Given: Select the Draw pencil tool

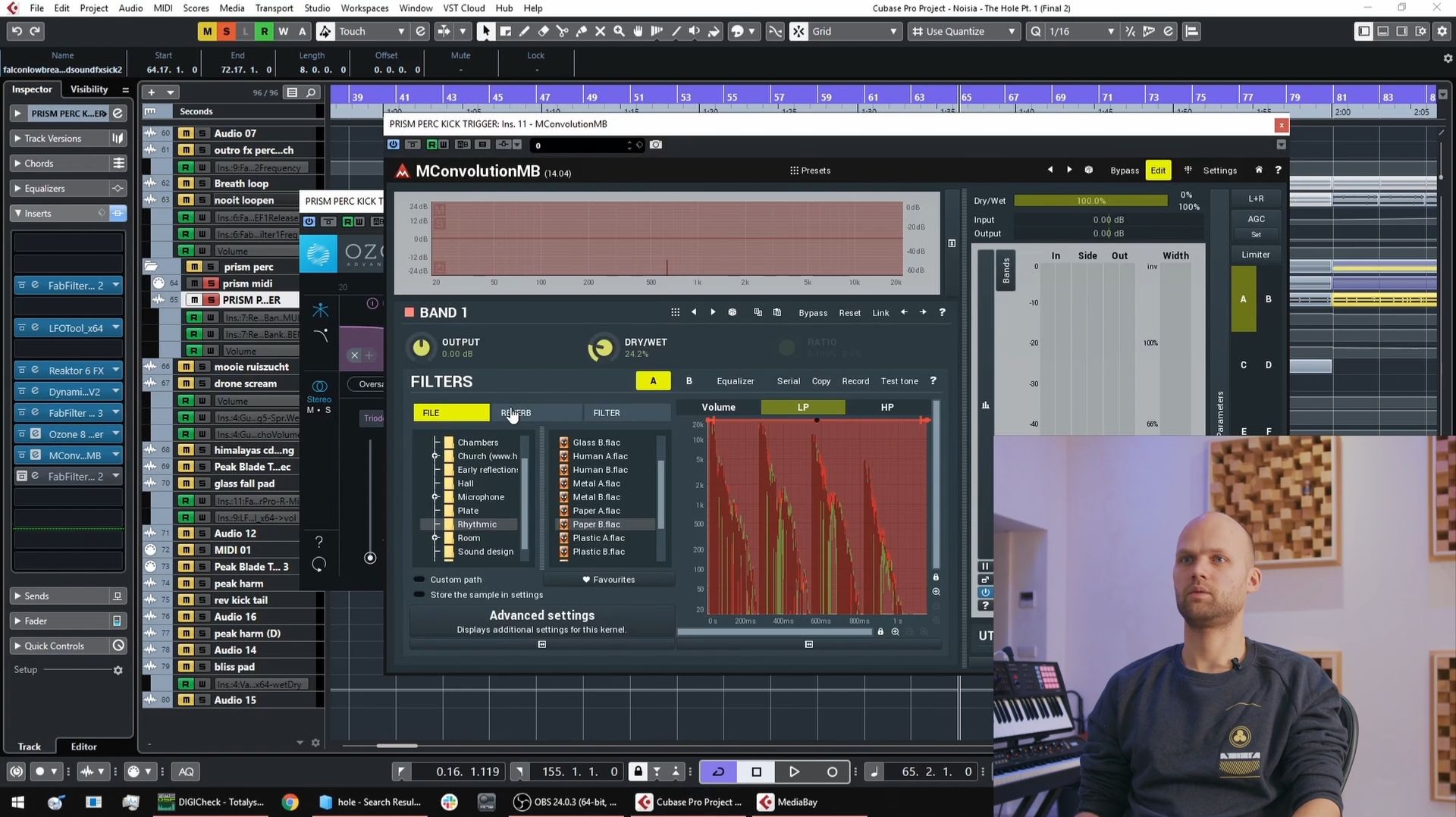Looking at the screenshot, I should [x=524, y=31].
